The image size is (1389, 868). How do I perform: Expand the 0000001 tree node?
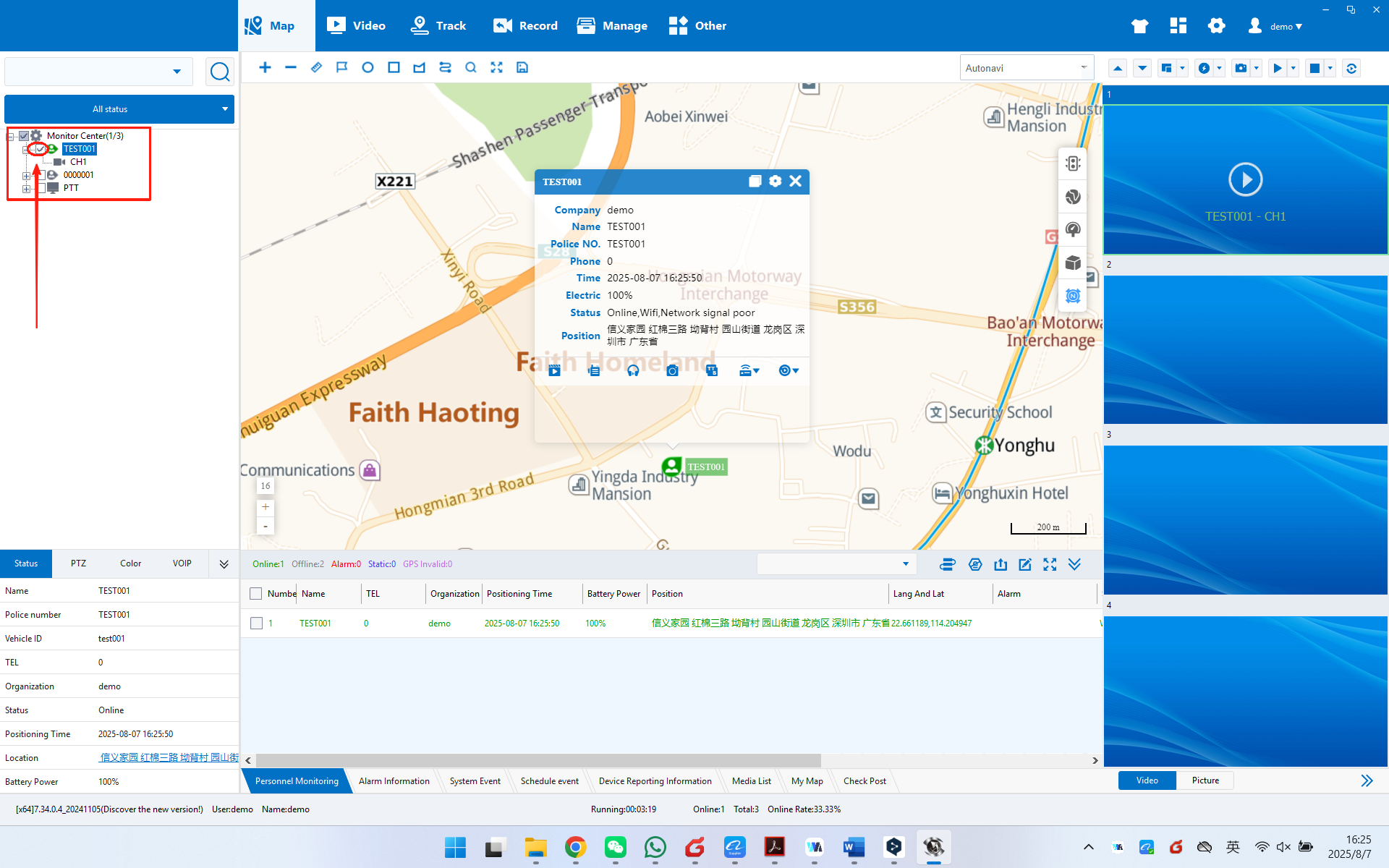tap(26, 176)
